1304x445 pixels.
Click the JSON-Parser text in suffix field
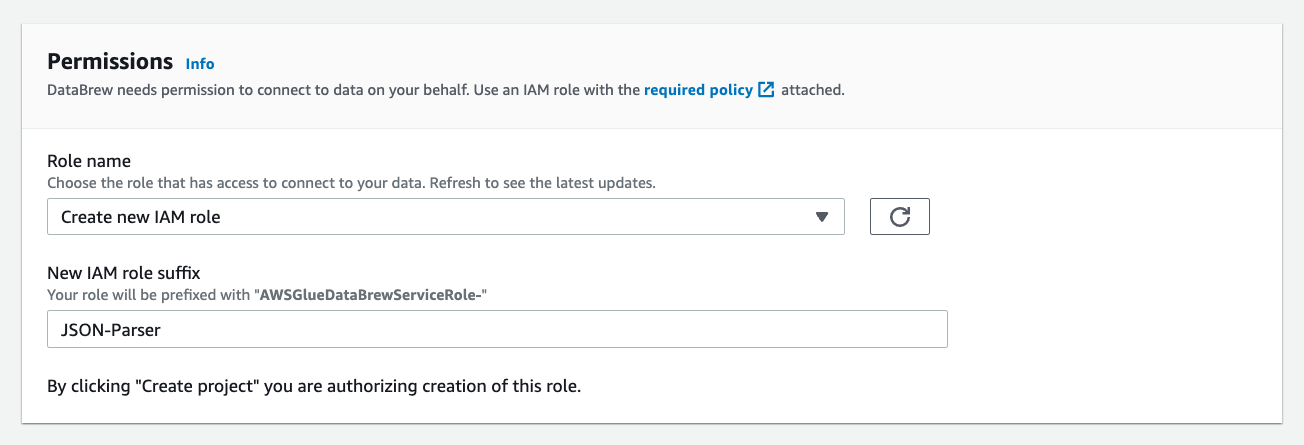point(110,329)
